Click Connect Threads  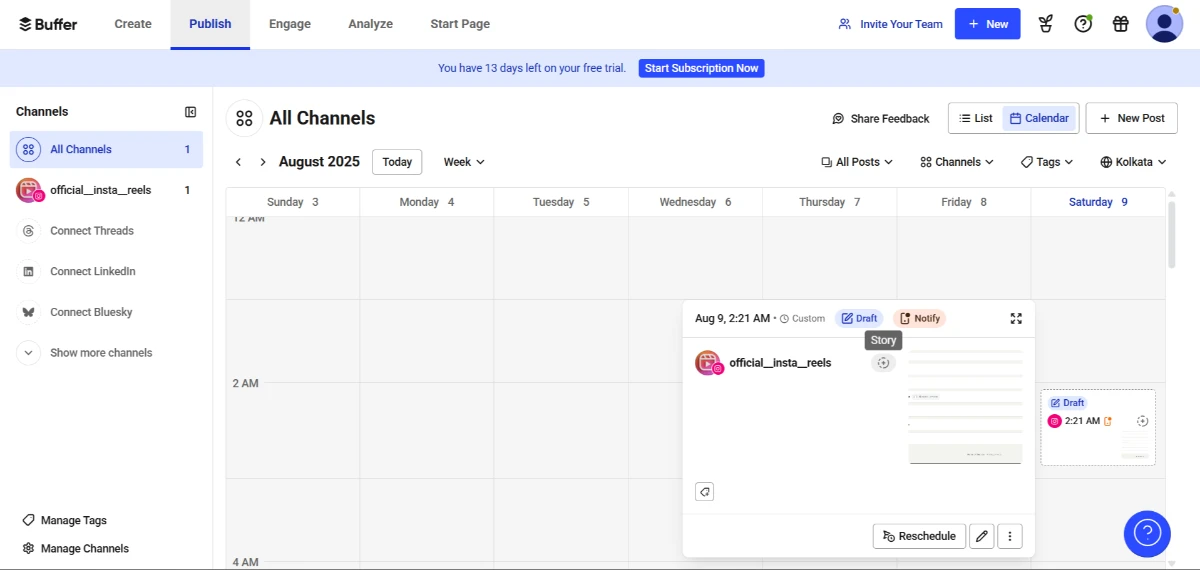tap(92, 231)
